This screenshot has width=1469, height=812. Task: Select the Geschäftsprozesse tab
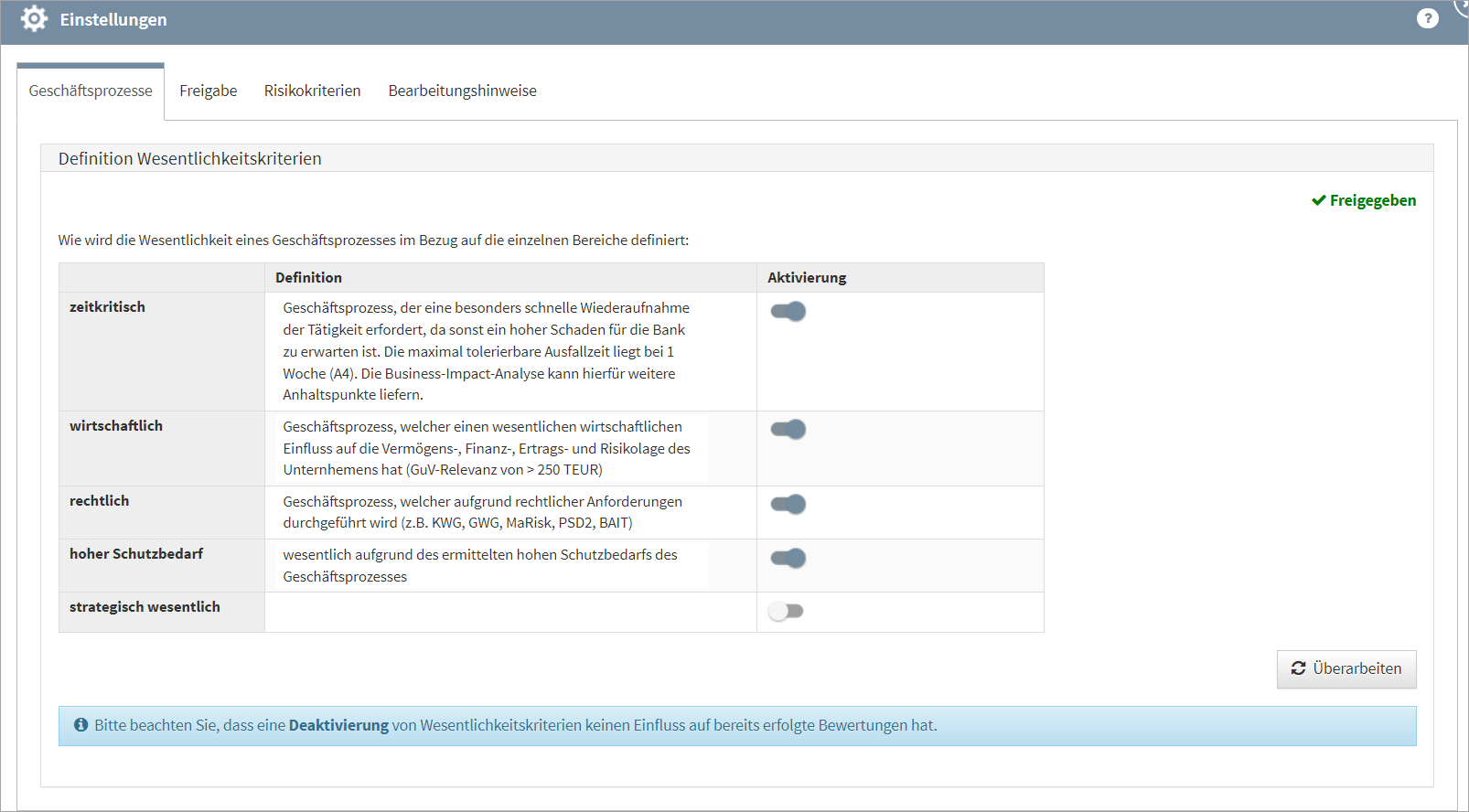[x=91, y=91]
